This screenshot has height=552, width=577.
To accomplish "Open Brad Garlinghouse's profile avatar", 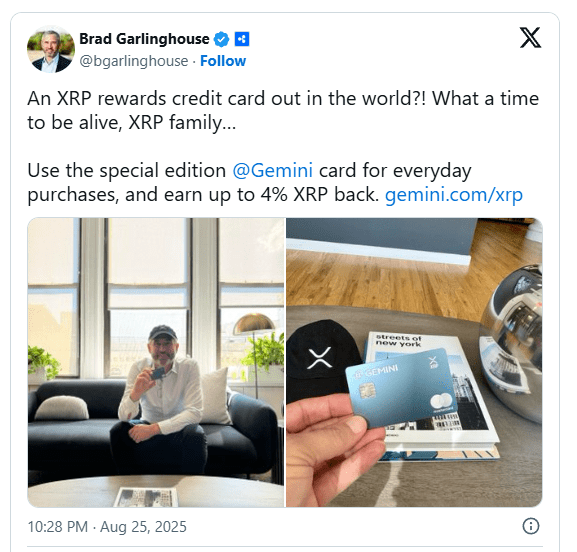I will [50, 49].
